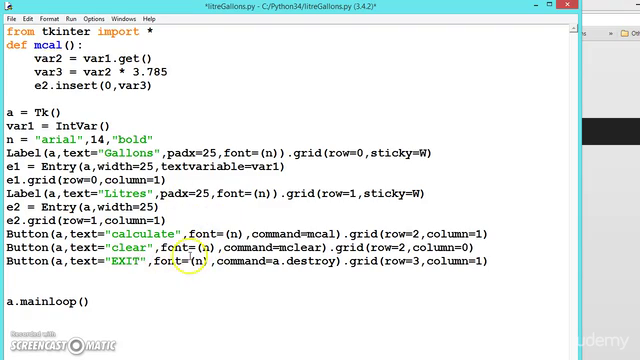This screenshot has width=640, height=360.
Task: Minimize the litreGallons.py window
Action: click(536, 5)
